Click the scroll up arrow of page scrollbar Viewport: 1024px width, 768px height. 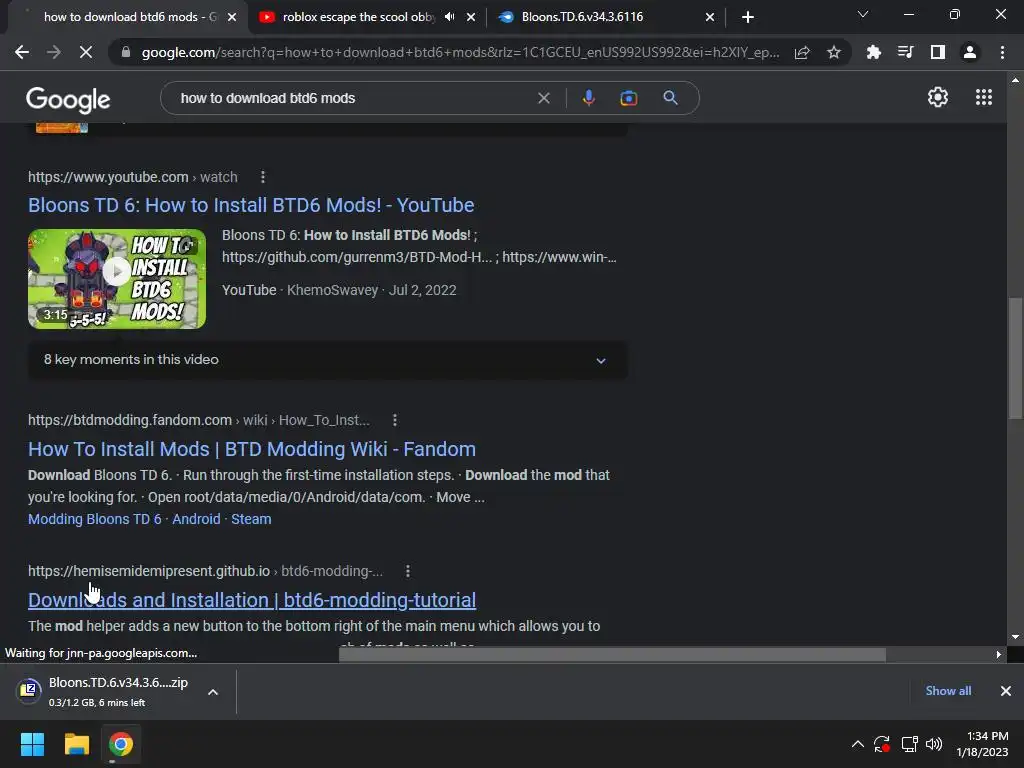coord(1015,80)
